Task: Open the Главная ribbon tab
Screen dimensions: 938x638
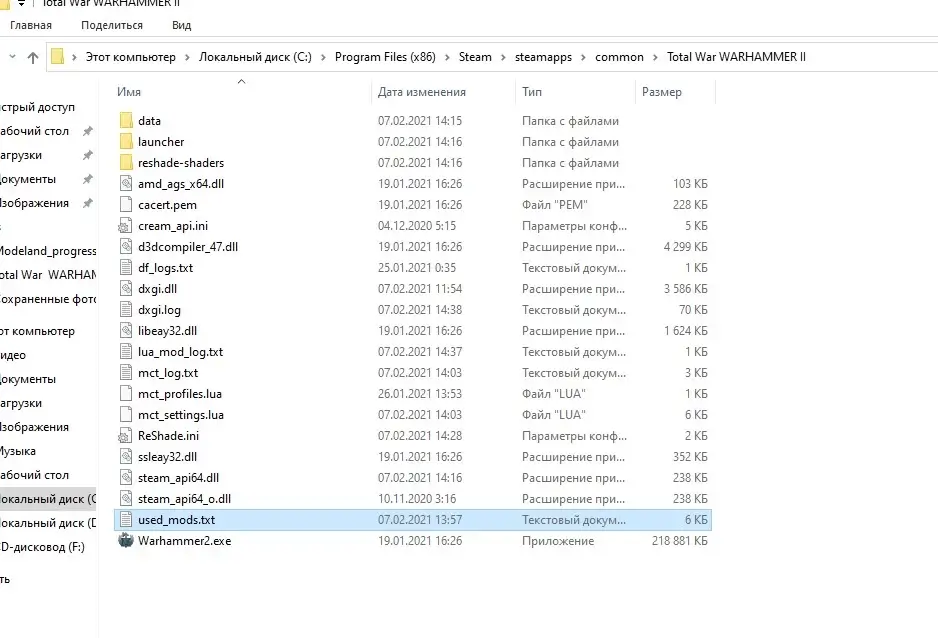Action: tap(30, 25)
